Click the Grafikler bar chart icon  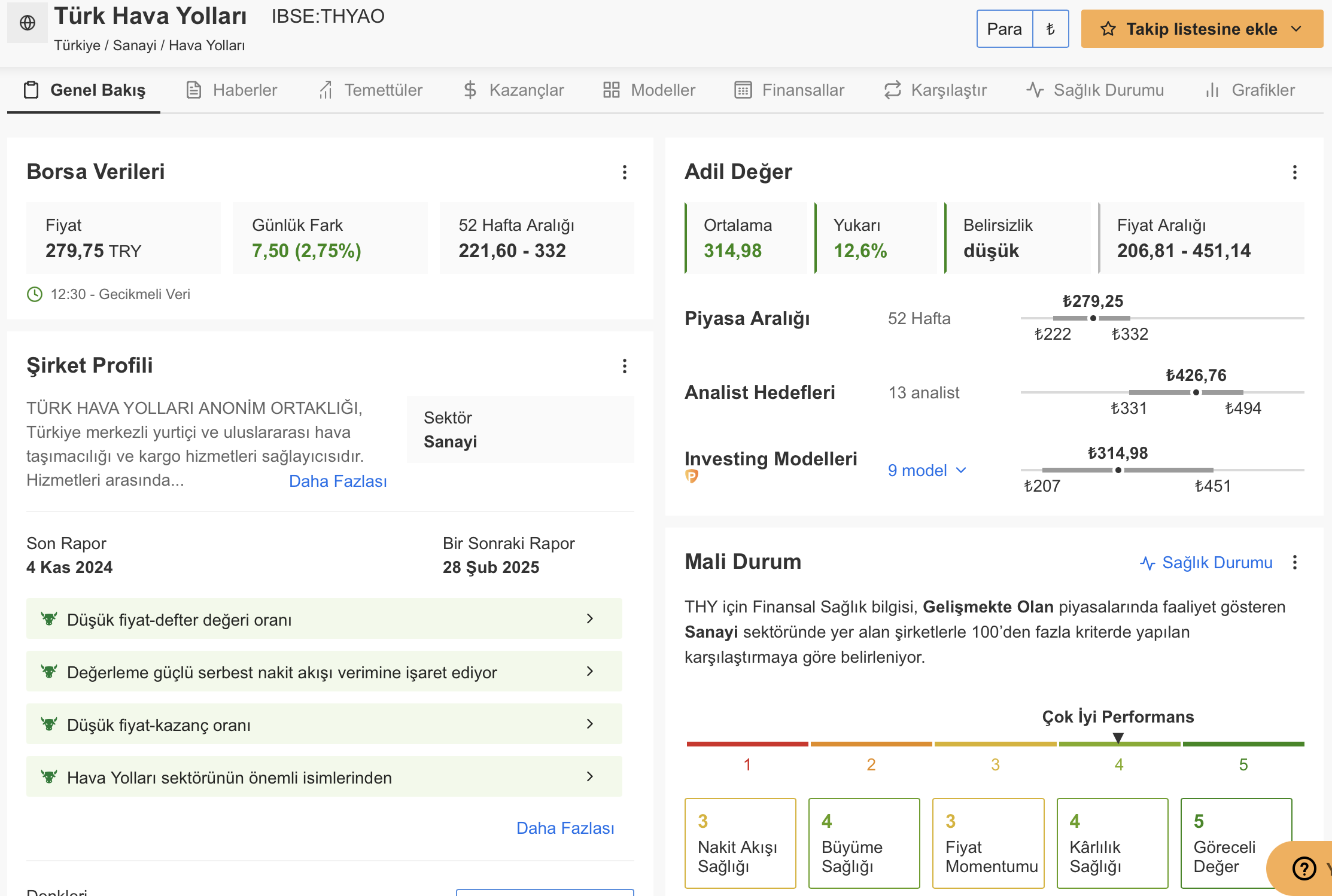point(1212,90)
